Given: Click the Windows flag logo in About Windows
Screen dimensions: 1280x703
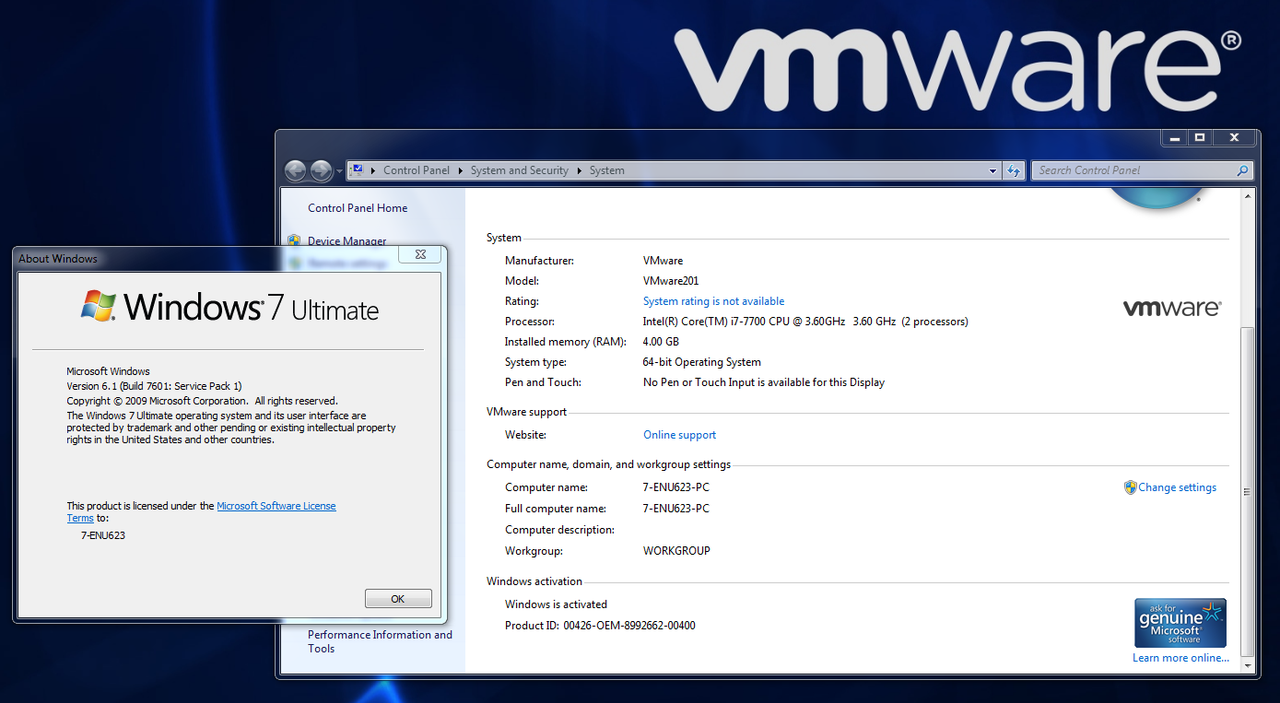Looking at the screenshot, I should pos(98,306).
